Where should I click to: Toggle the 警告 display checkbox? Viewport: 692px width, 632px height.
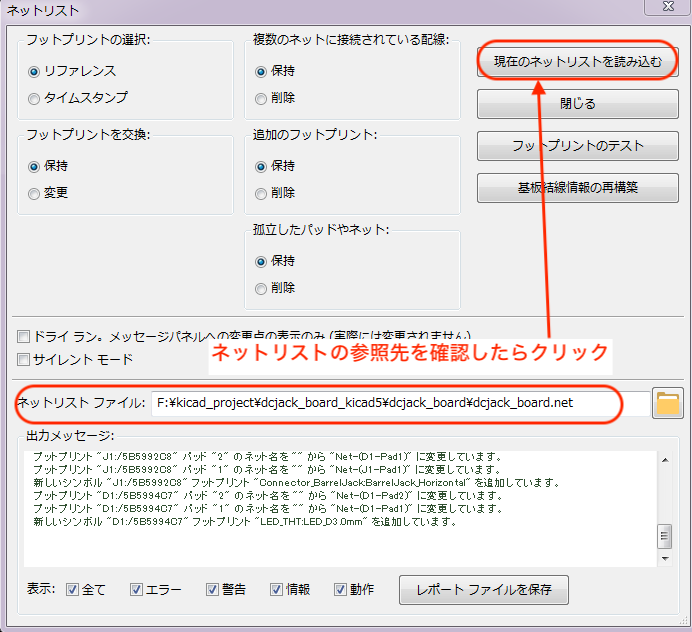[x=212, y=590]
